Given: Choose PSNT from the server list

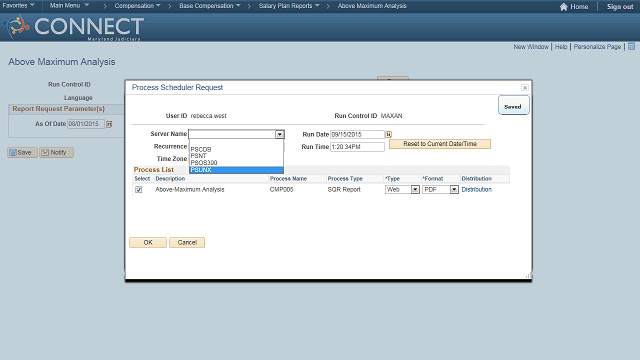Looking at the screenshot, I should click(236, 156).
